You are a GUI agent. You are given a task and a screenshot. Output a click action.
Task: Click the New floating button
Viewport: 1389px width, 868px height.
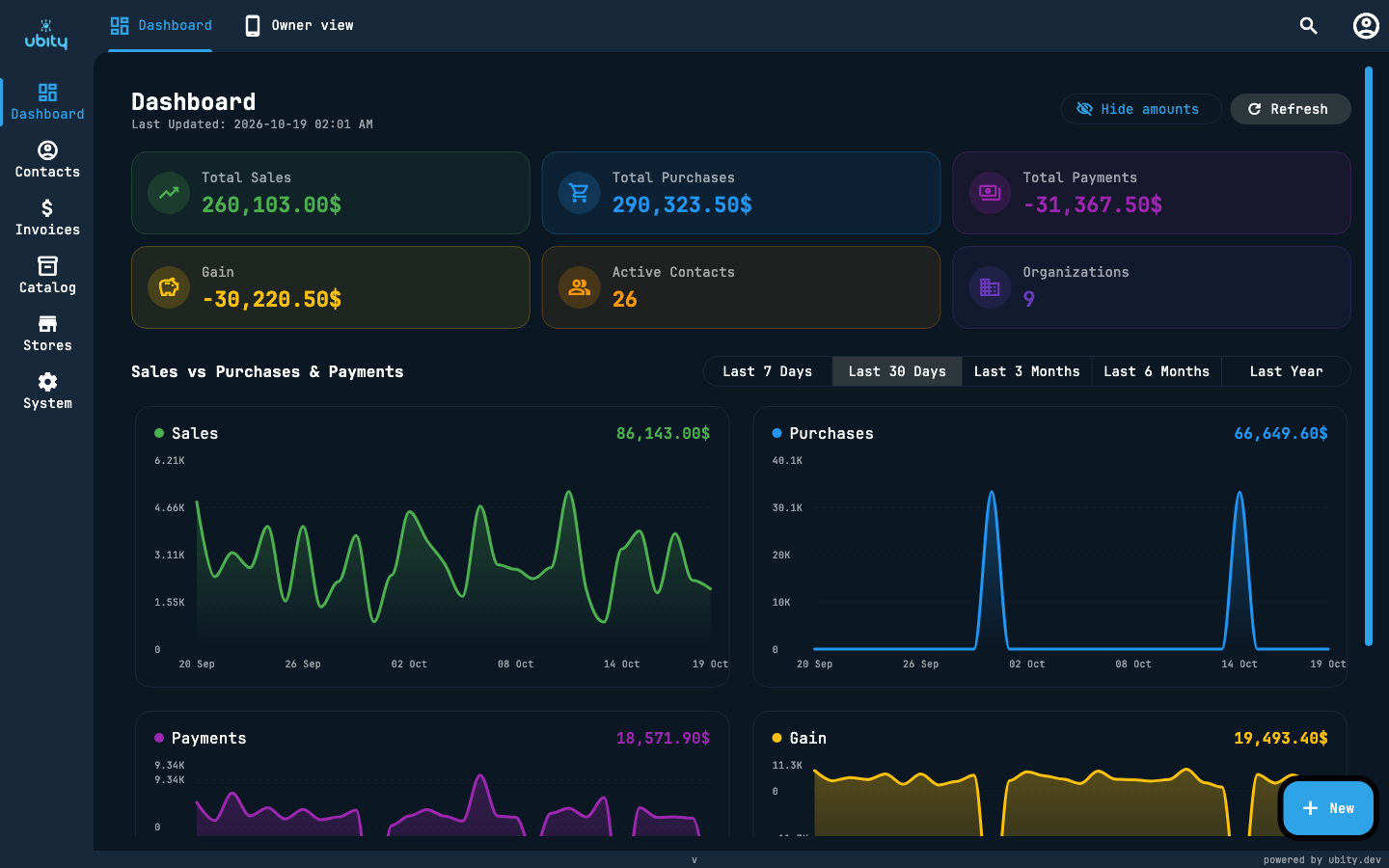pos(1328,808)
